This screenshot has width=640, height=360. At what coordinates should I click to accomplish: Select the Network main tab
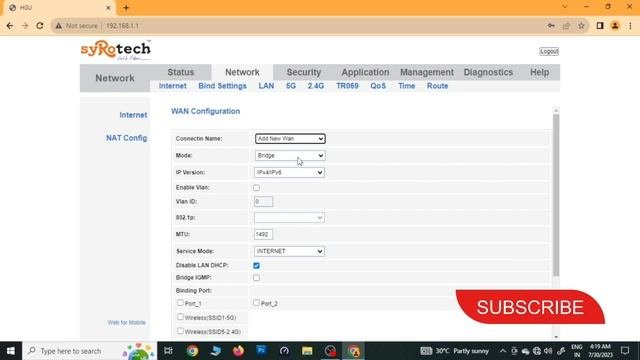pos(242,72)
